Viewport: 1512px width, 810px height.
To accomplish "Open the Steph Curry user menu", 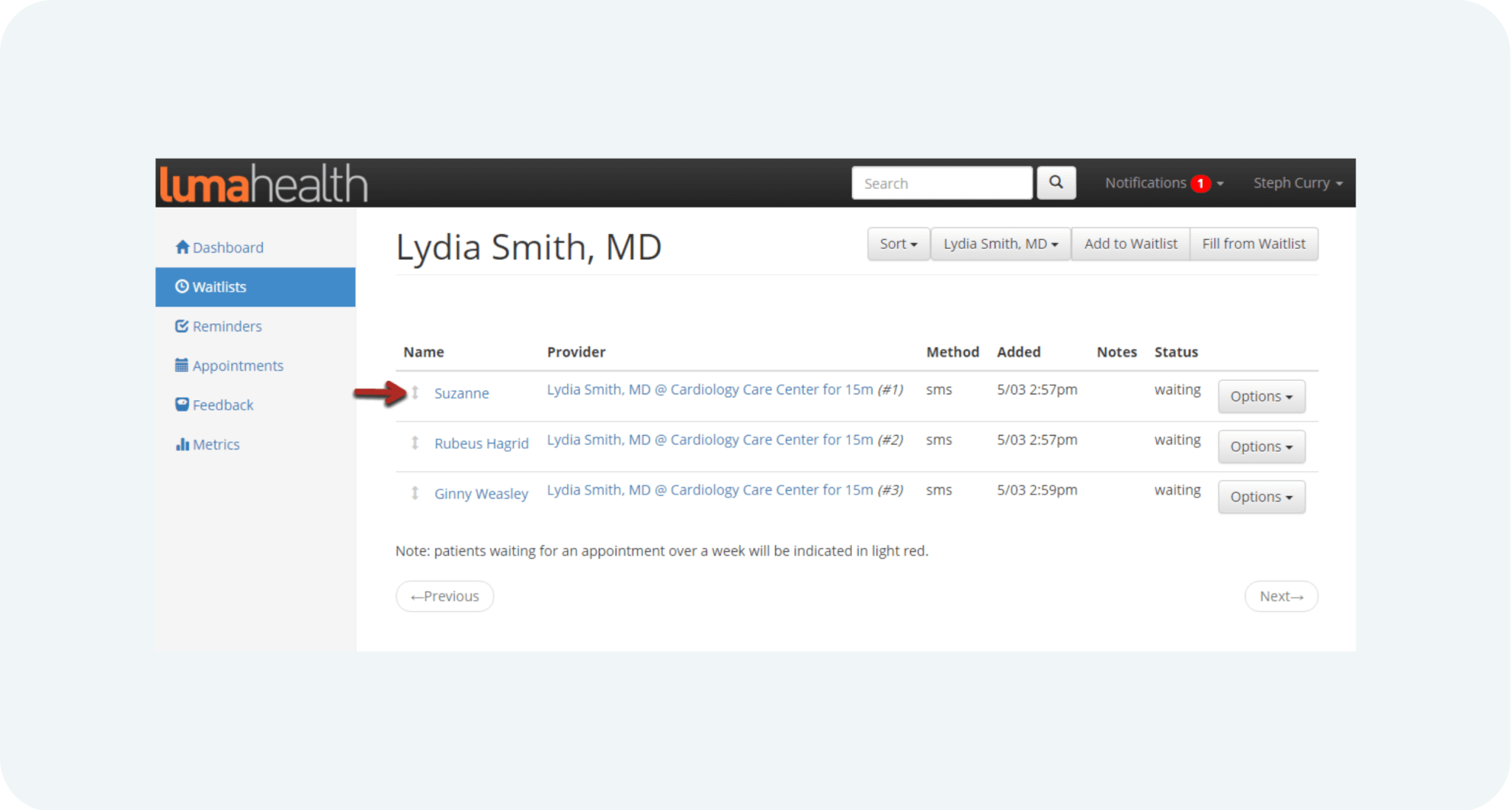I will 1297,183.
